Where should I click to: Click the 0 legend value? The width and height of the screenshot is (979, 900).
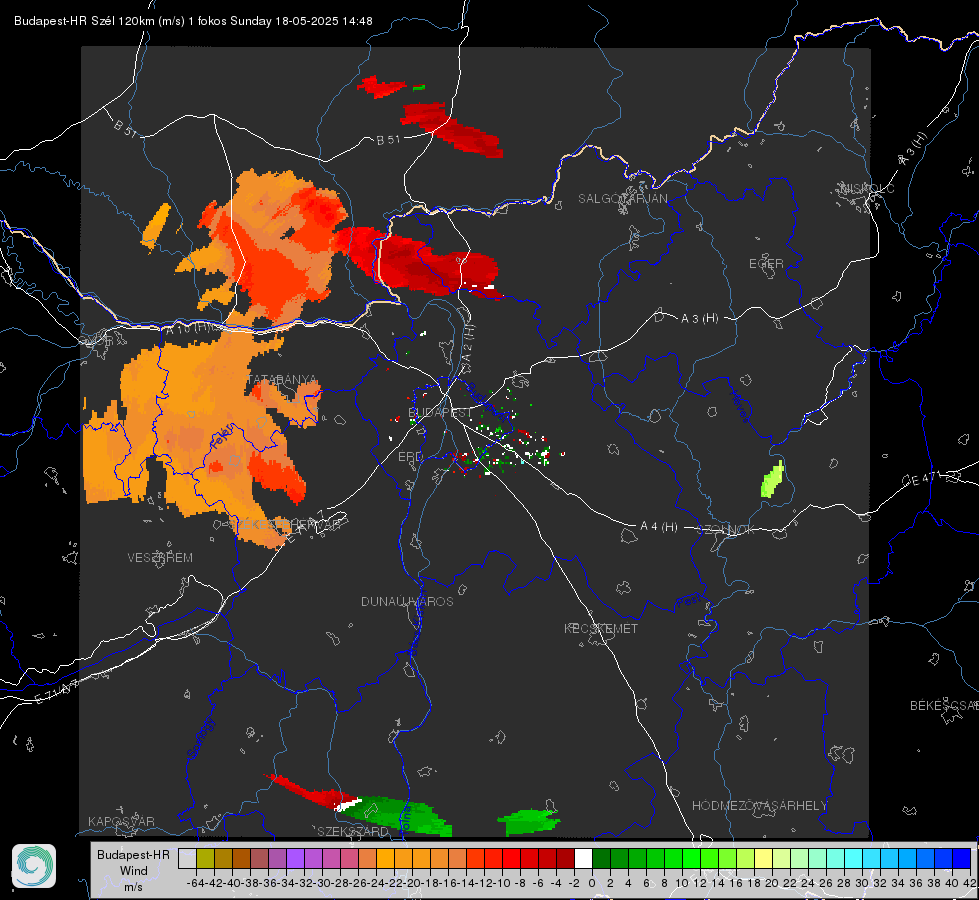(x=592, y=883)
